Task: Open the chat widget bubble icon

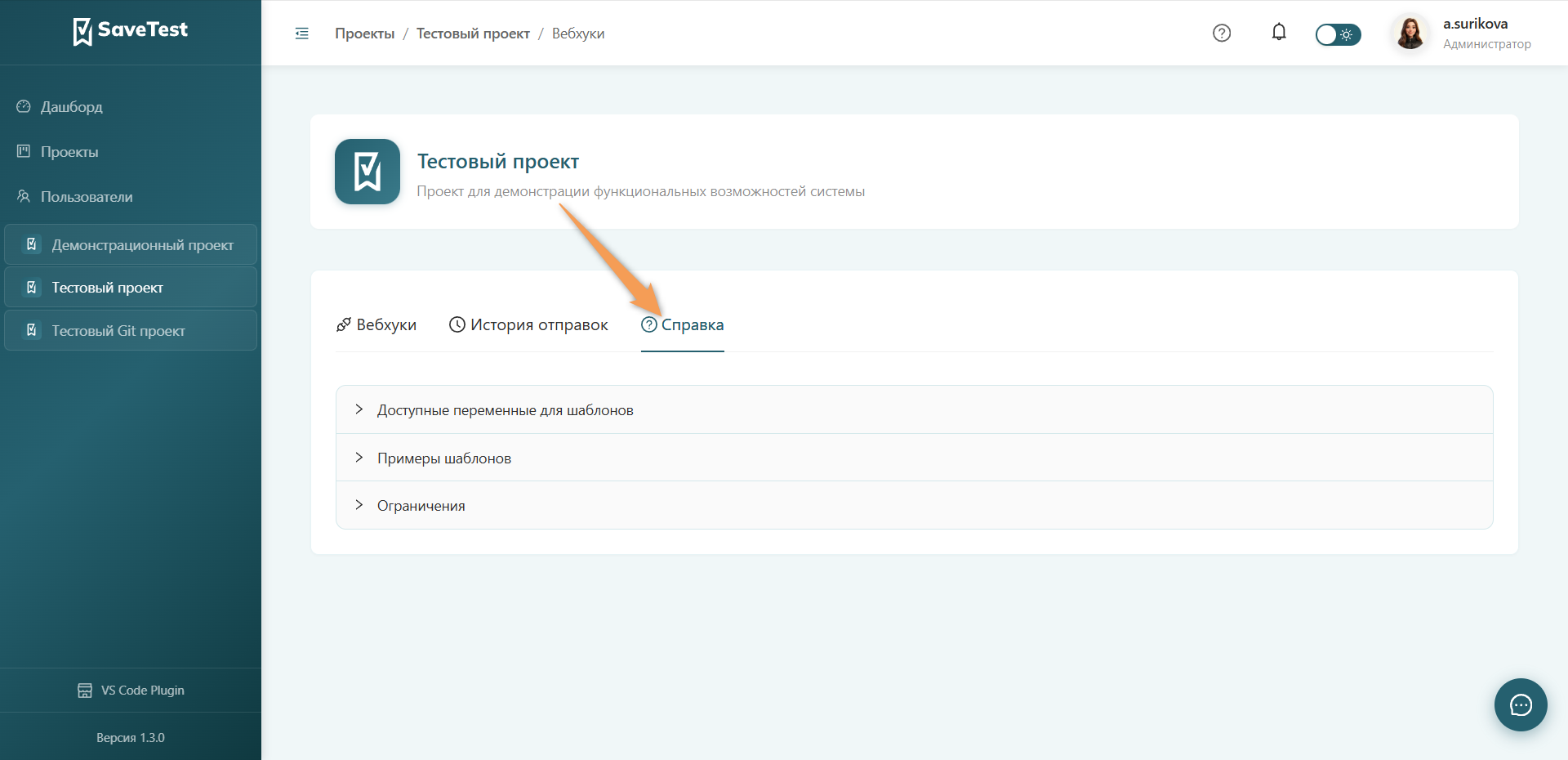Action: 1521,704
